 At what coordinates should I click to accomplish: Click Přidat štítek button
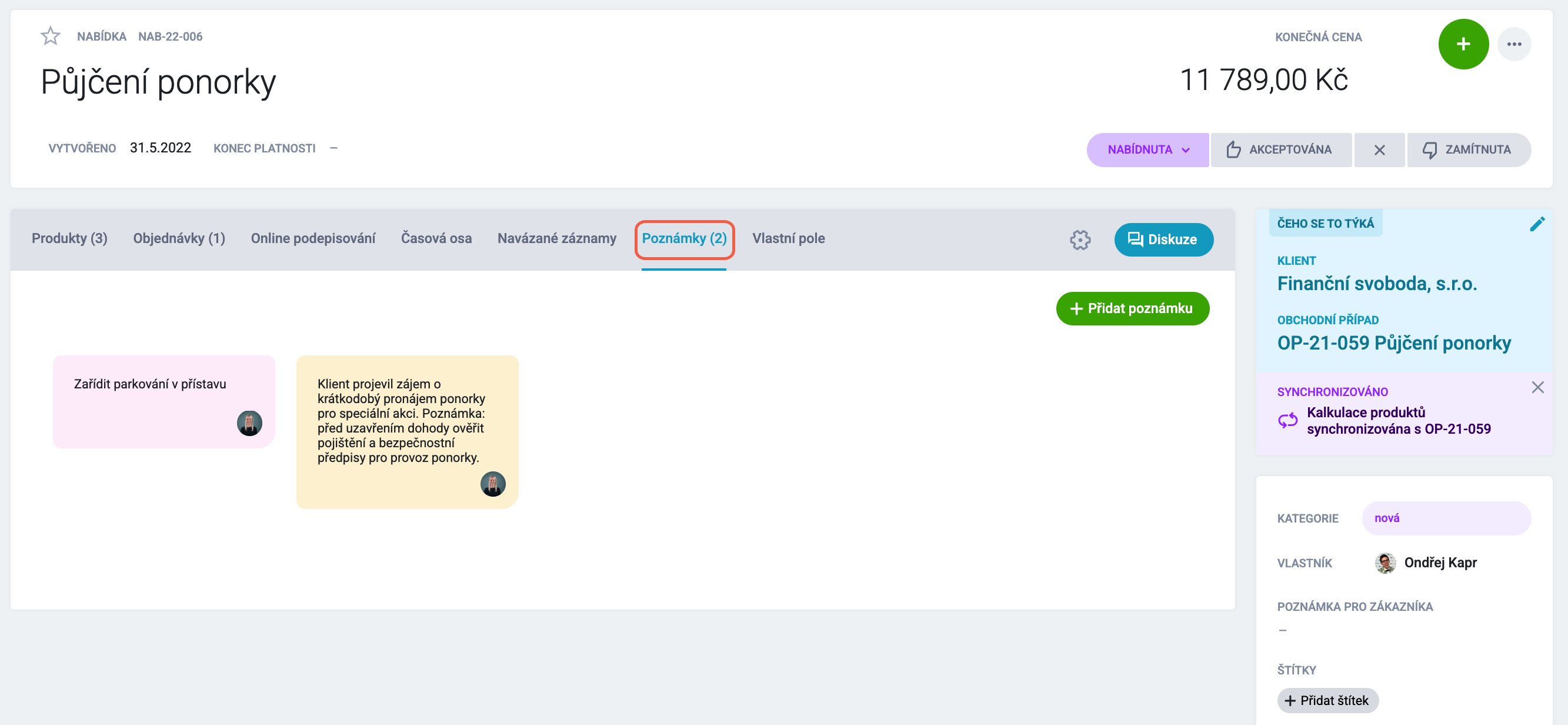[1327, 701]
